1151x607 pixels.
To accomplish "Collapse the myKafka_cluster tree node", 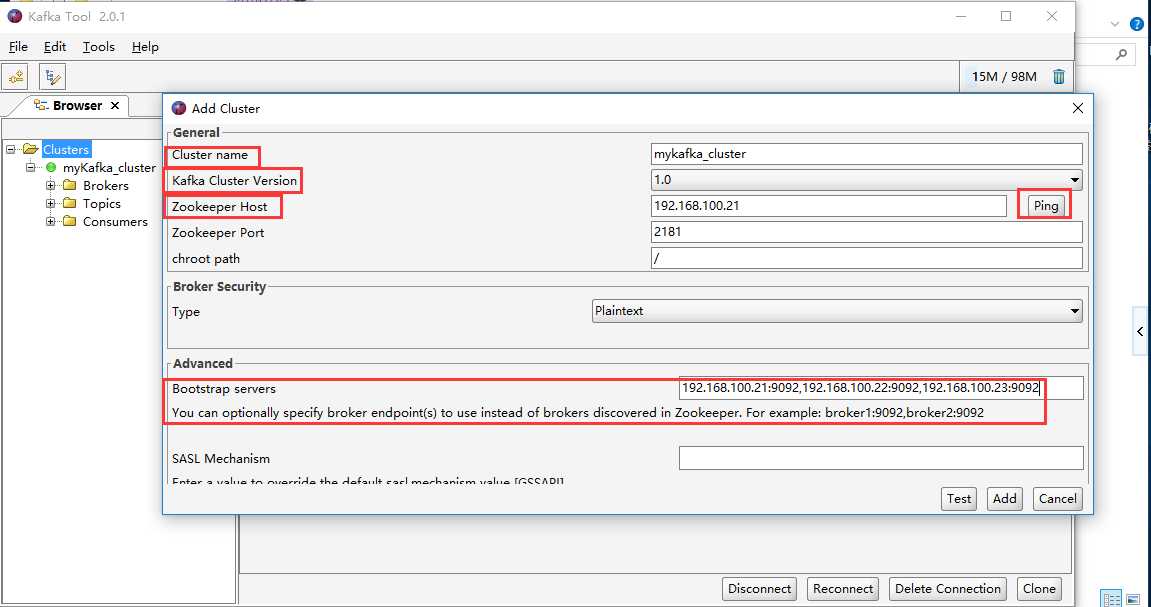I will click(x=30, y=167).
